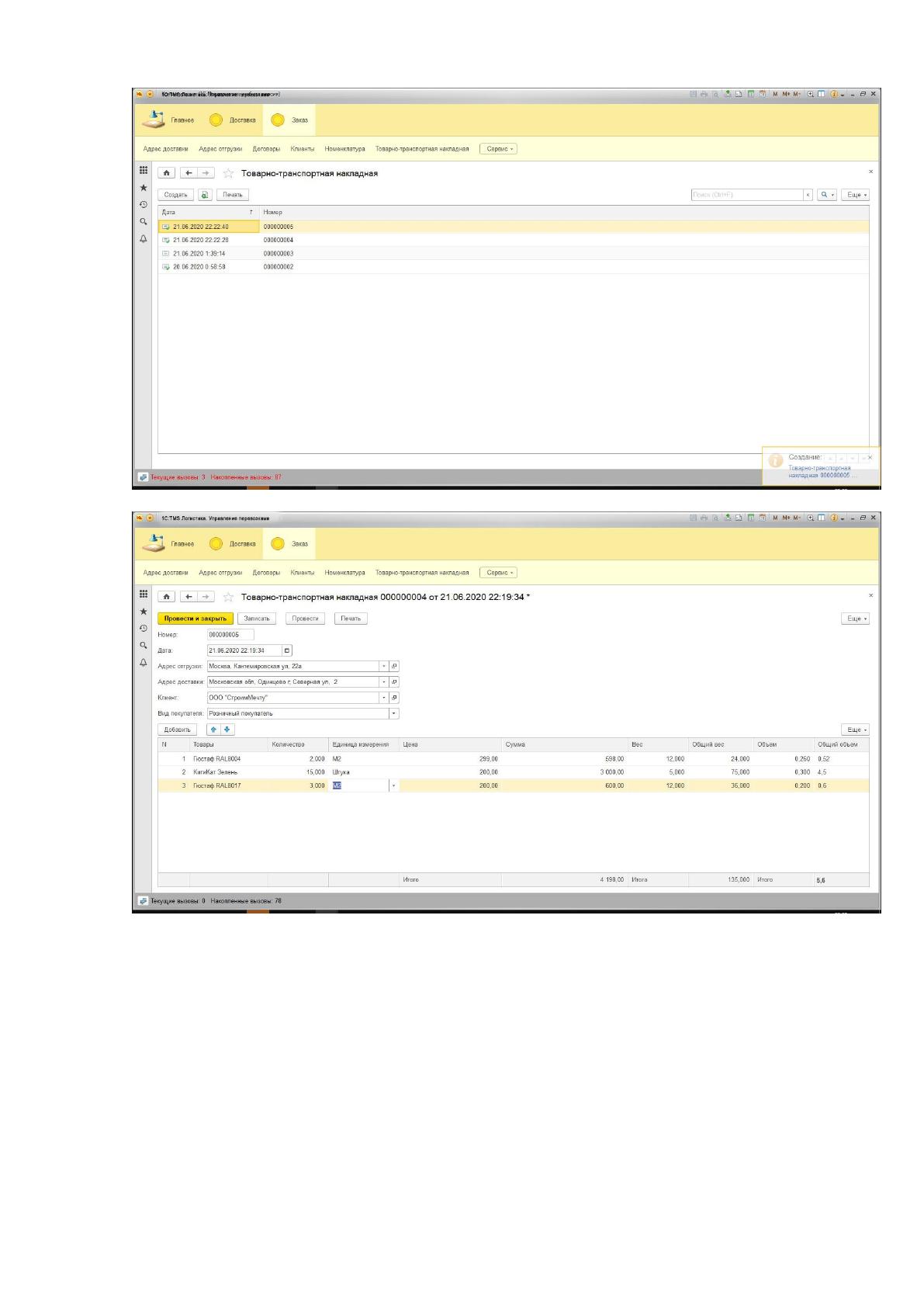
Task: Expand the Вид покупателя dropdown
Action: click(x=393, y=713)
